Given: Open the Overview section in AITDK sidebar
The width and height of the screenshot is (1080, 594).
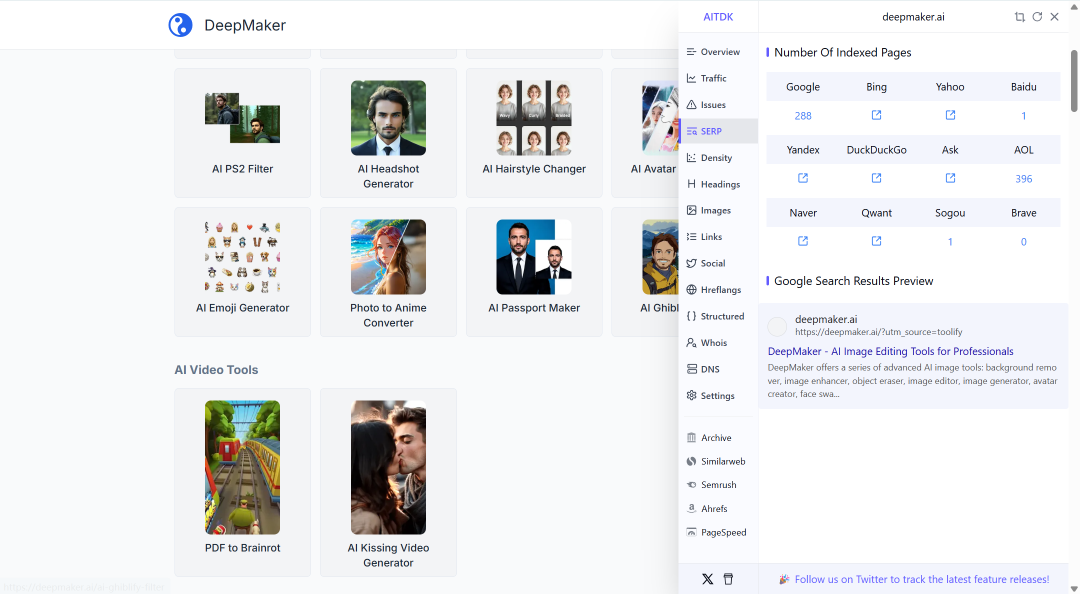Looking at the screenshot, I should click(x=718, y=52).
